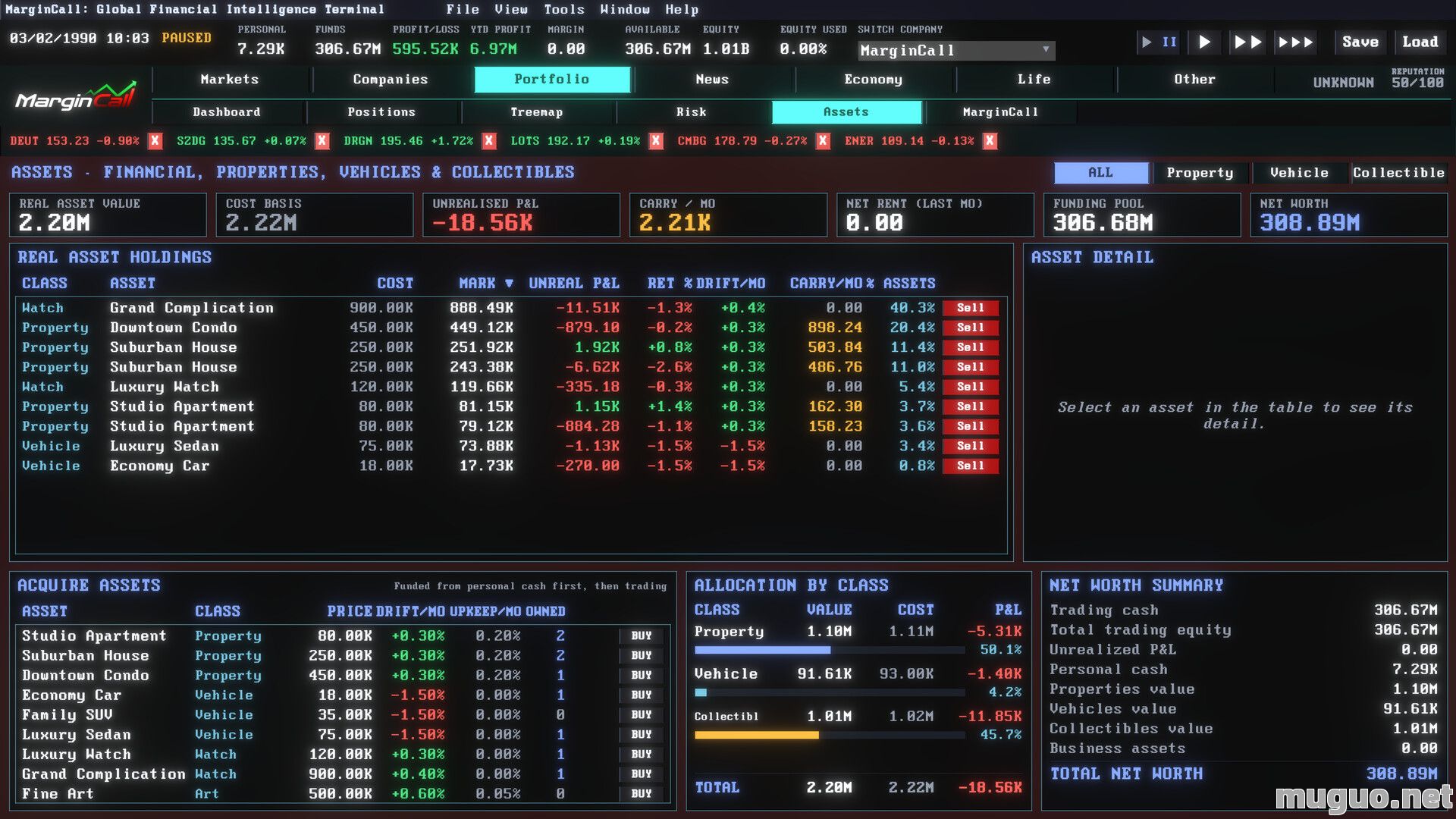Select the Luxury Watch holdings row
The height and width of the screenshot is (819, 1456).
pos(510,387)
